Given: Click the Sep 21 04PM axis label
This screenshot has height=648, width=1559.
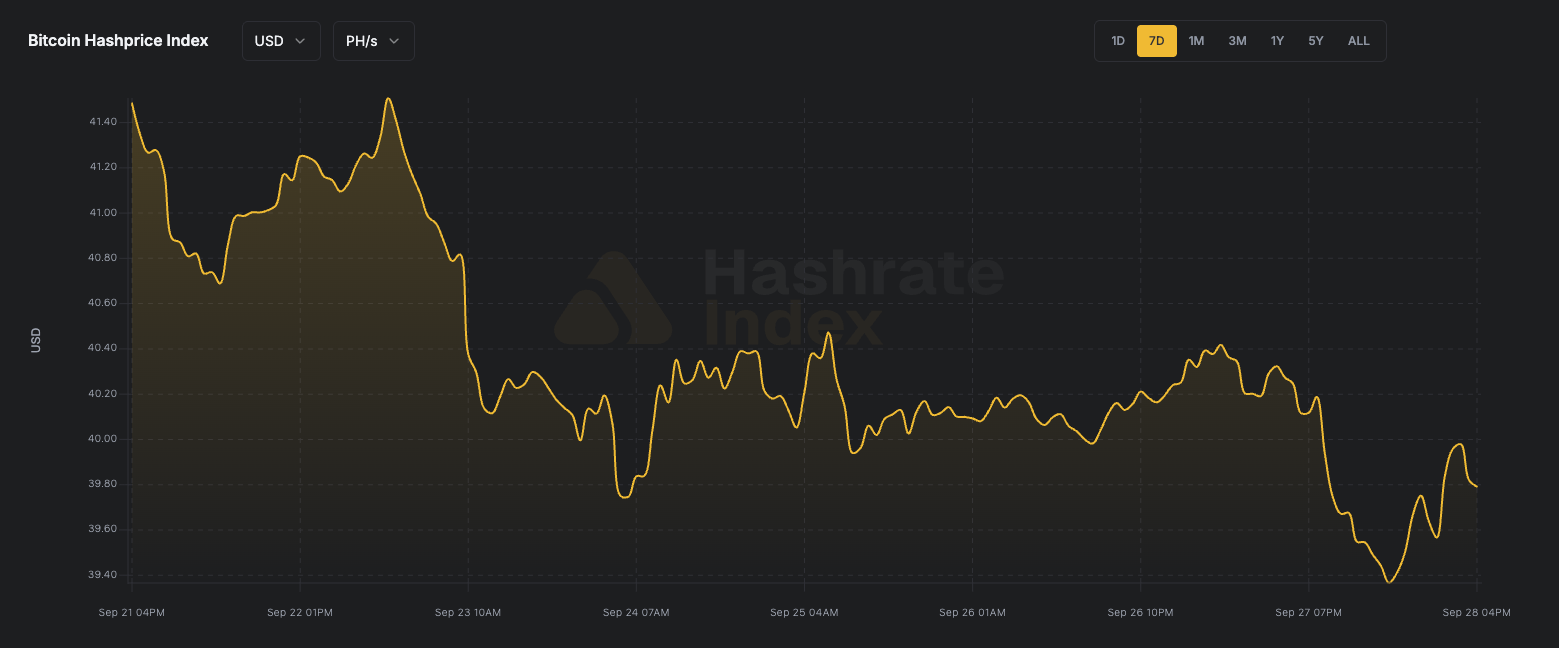Looking at the screenshot, I should tap(132, 612).
